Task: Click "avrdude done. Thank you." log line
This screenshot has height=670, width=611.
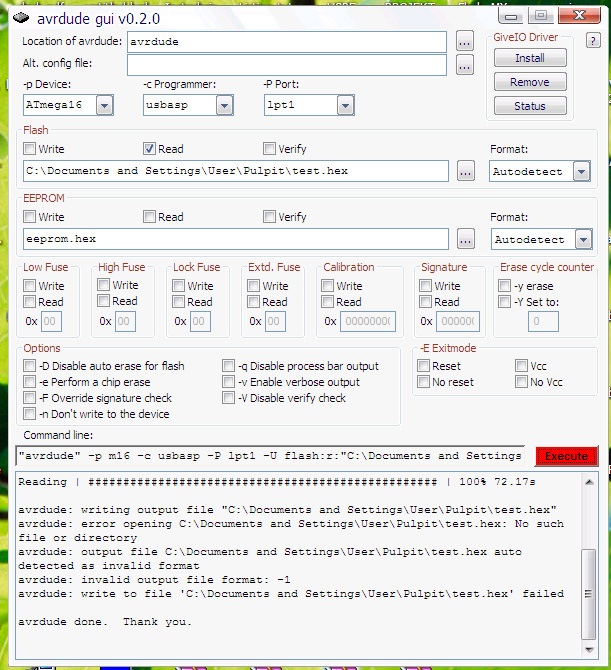Action: [x=105, y=622]
